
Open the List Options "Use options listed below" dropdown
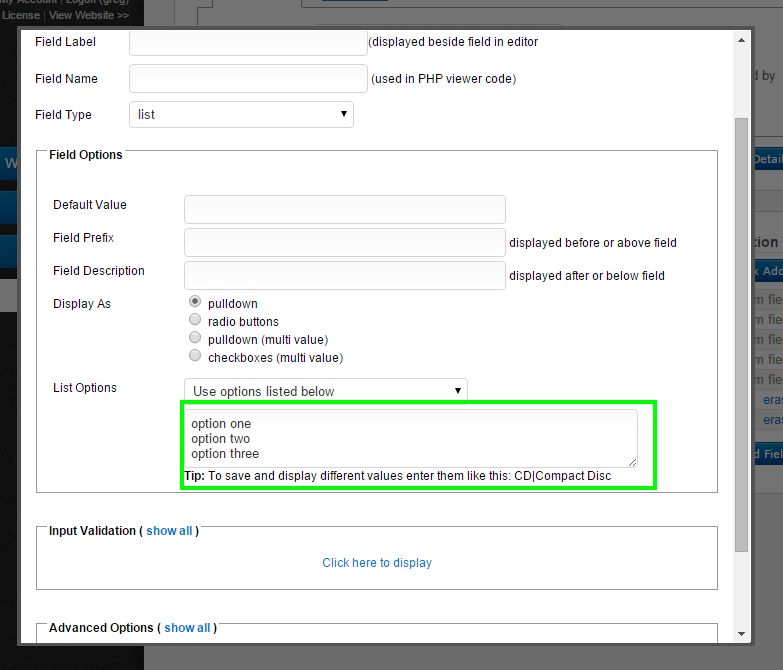(x=325, y=391)
